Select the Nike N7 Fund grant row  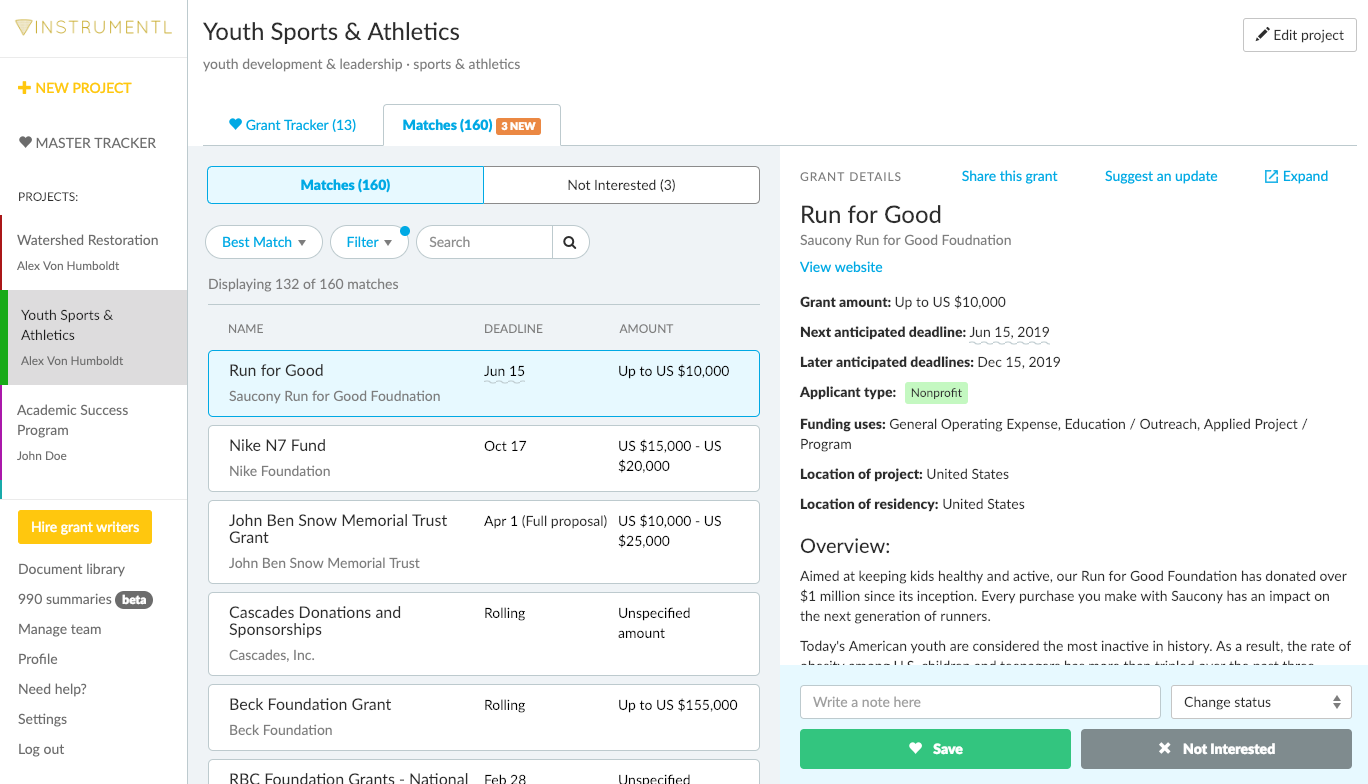483,458
